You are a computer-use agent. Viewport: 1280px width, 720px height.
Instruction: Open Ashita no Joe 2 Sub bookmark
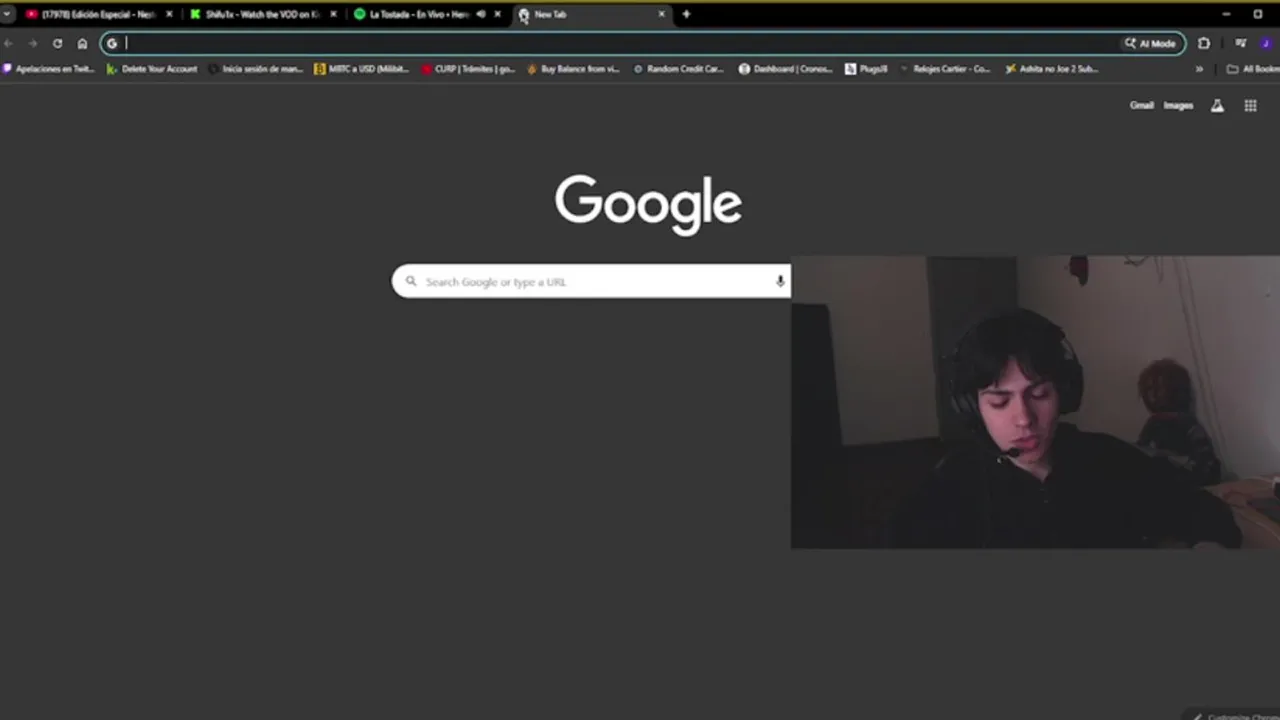pos(1052,69)
